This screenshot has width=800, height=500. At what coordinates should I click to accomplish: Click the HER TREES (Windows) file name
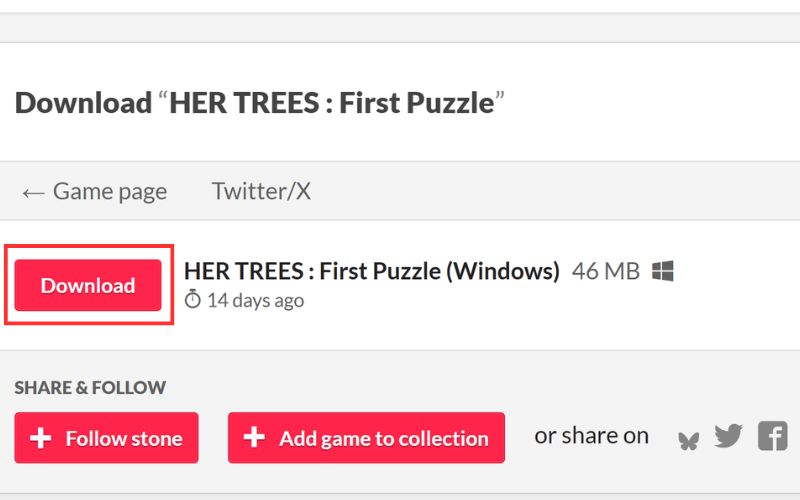click(371, 271)
